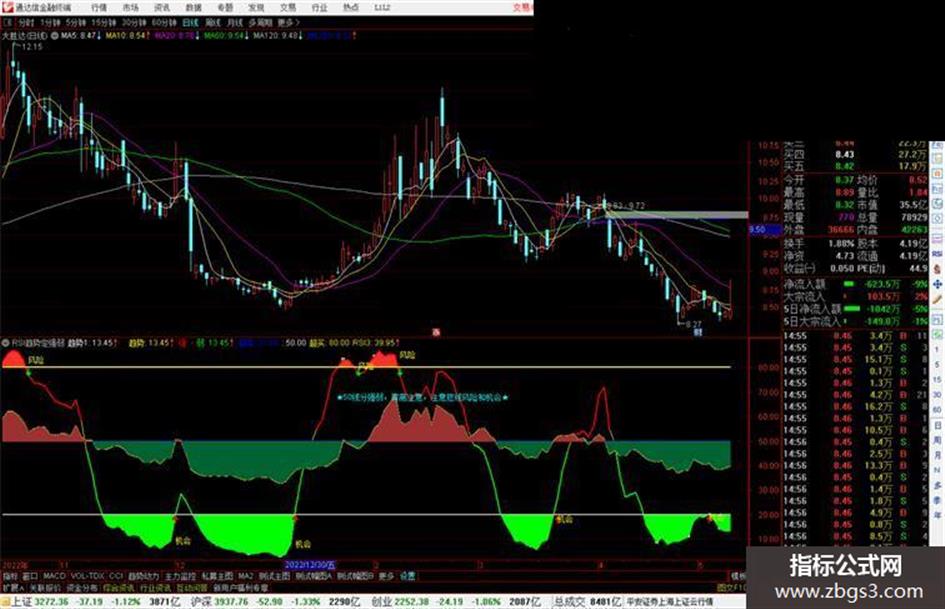
Task: Click the highlighted date marker 2022/12/30
Action: click(x=309, y=565)
